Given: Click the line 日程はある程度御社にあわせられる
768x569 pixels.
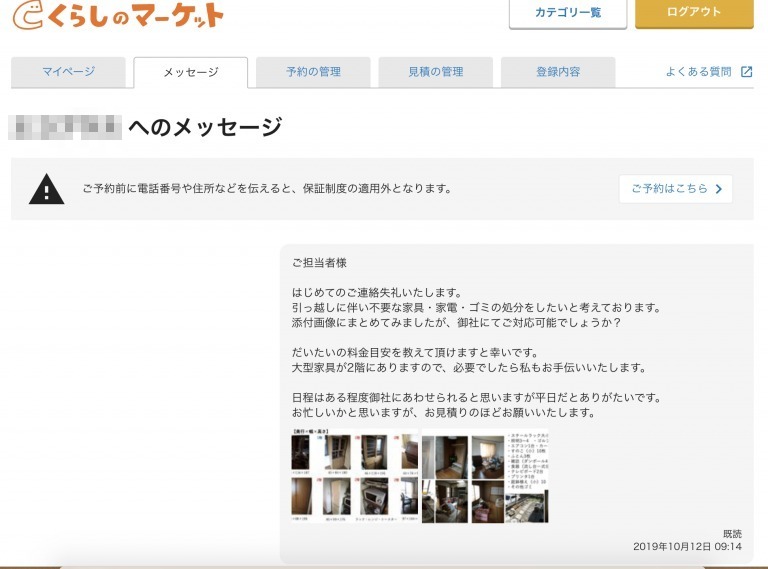Looking at the screenshot, I should [477, 398].
